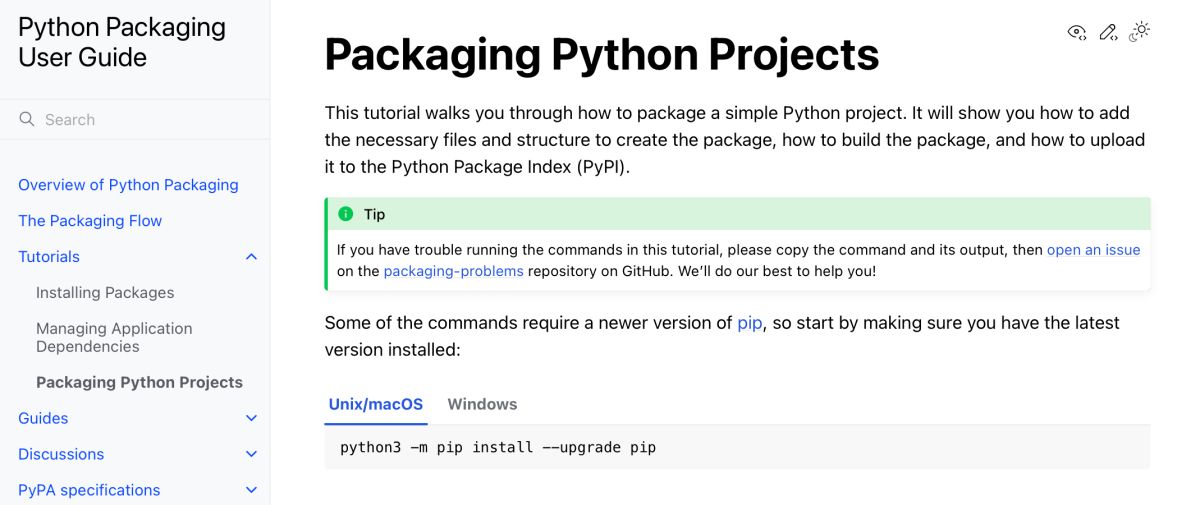Expand the Guides section chevron
The height and width of the screenshot is (505, 1200).
pyautogui.click(x=251, y=418)
